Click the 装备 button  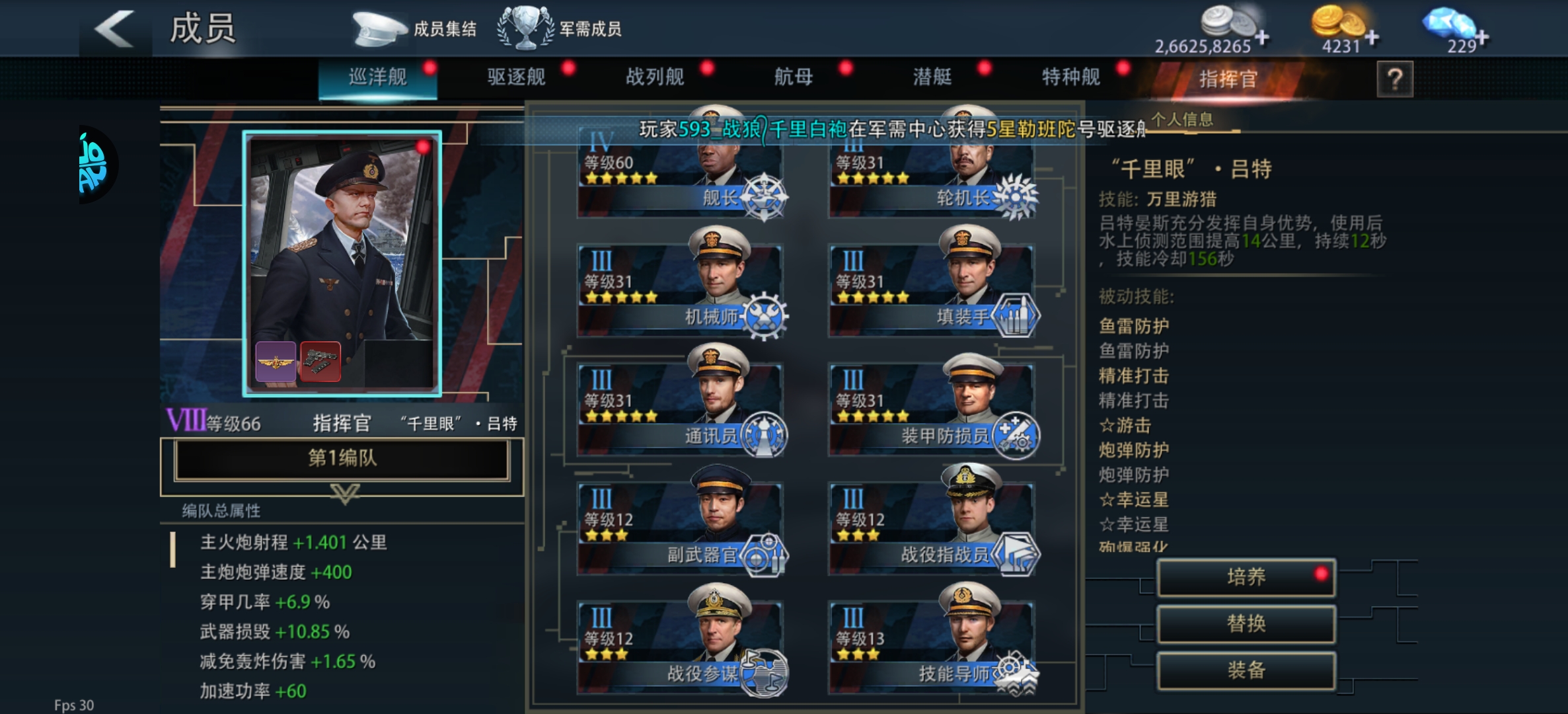pyautogui.click(x=1246, y=670)
